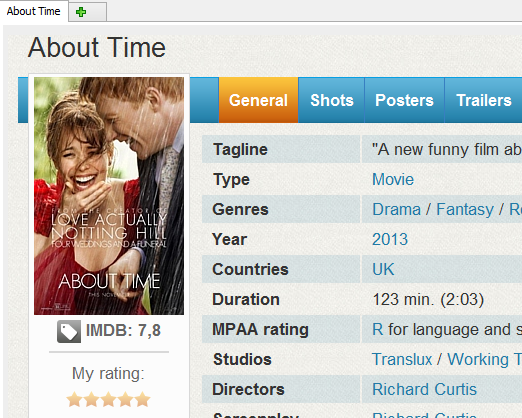This screenshot has height=418, width=522.
Task: Click the Type row label
Action: coord(231,180)
